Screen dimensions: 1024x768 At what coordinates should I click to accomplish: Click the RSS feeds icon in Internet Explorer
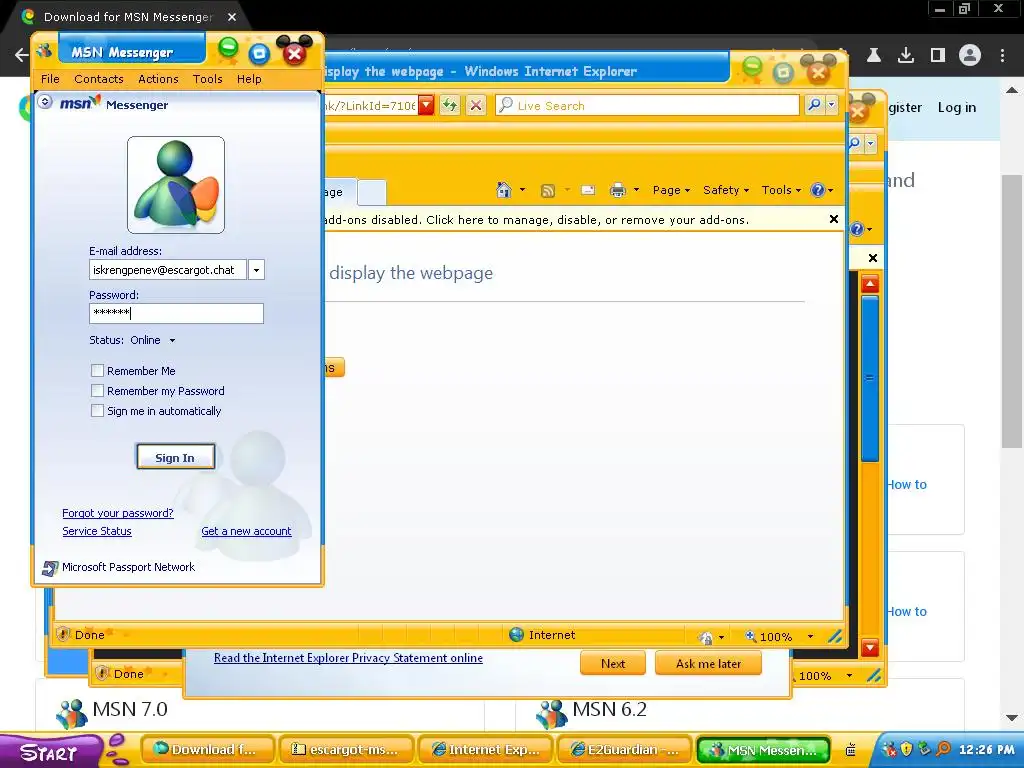click(x=547, y=191)
